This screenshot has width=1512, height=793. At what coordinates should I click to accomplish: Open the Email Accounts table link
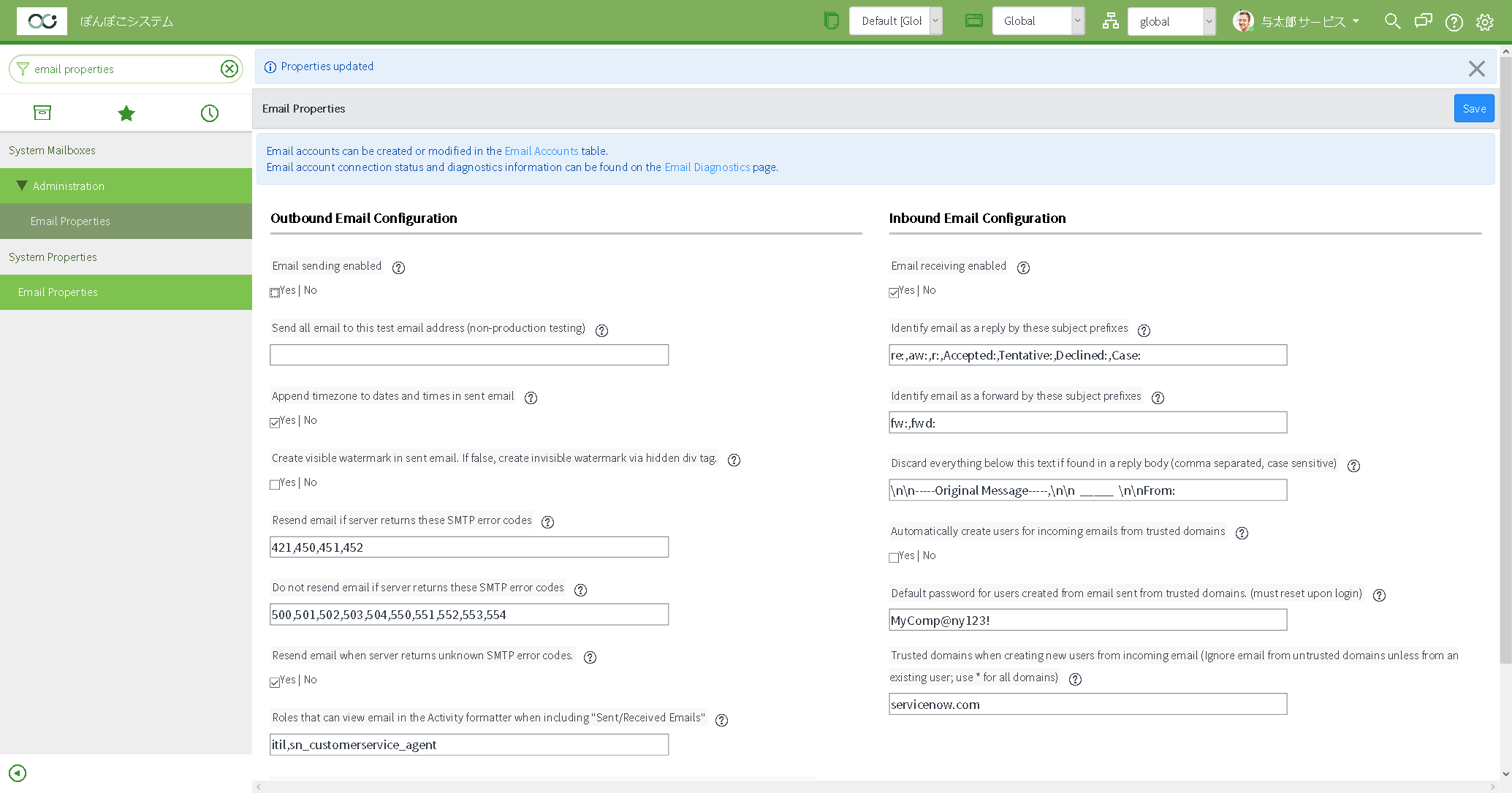click(x=542, y=151)
